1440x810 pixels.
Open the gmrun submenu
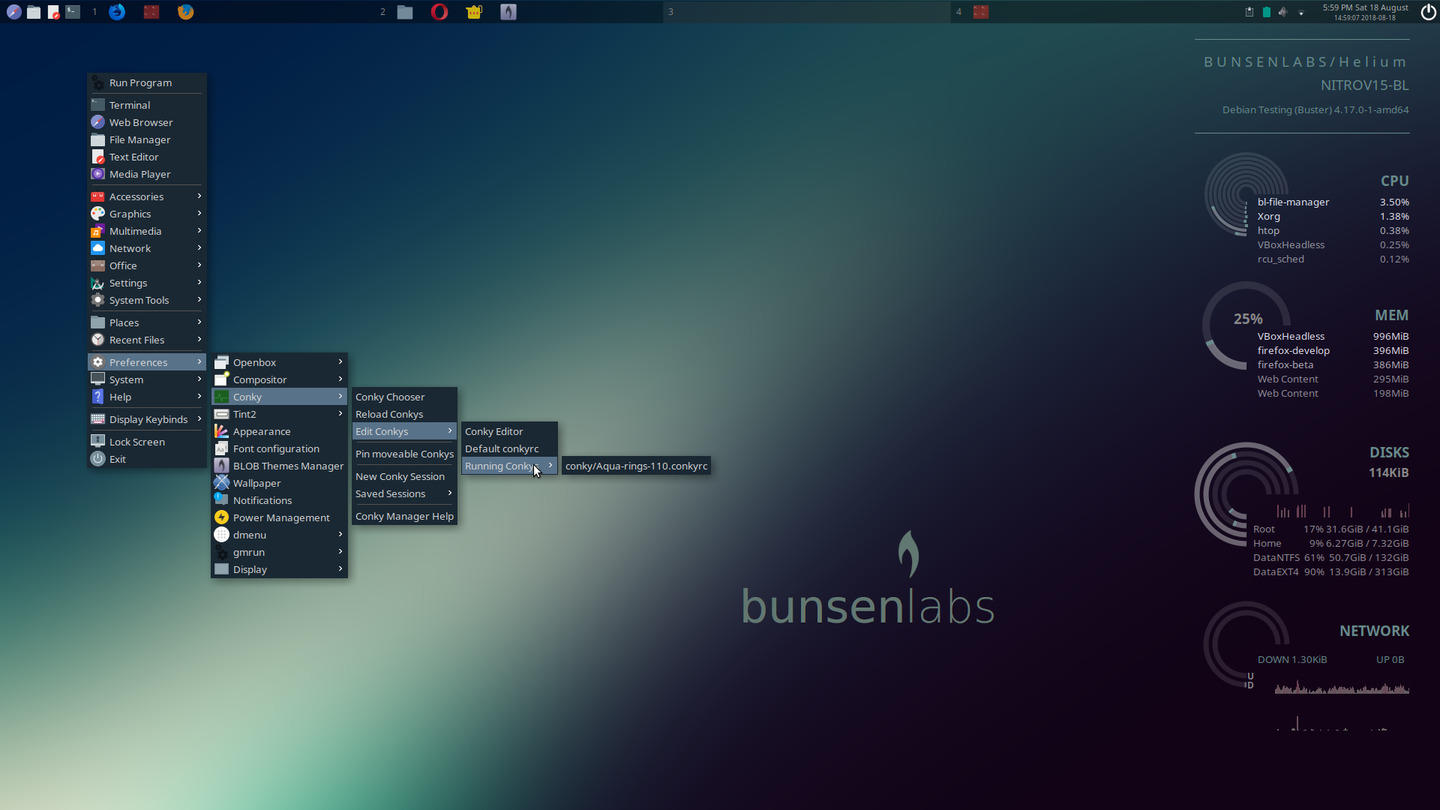[x=279, y=552]
